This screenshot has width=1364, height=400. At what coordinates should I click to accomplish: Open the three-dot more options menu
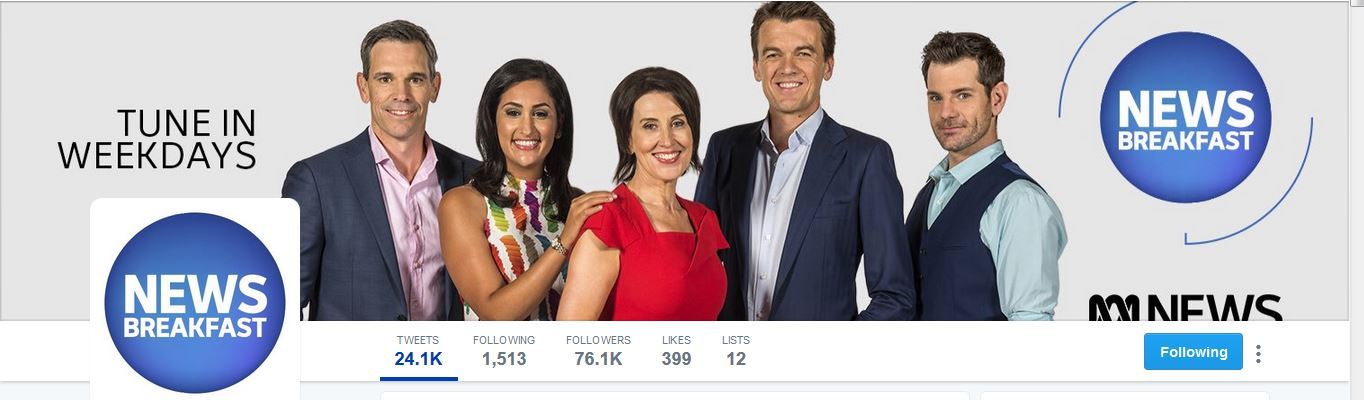1258,353
